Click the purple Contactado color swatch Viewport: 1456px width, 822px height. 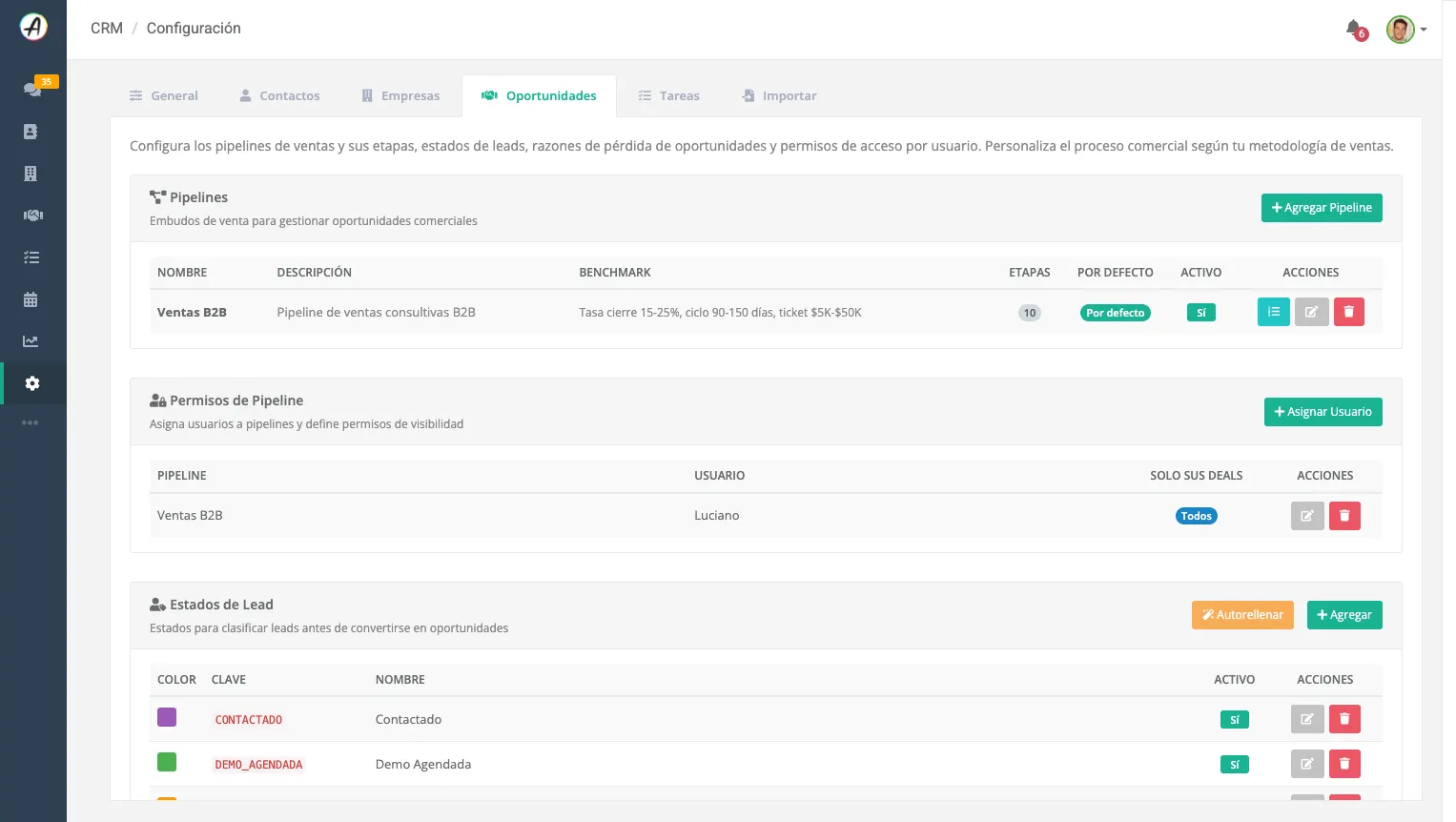click(167, 717)
